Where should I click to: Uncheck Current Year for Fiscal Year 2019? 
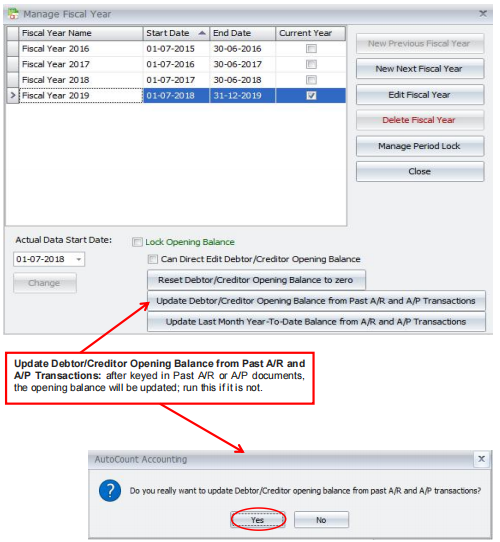tap(311, 96)
